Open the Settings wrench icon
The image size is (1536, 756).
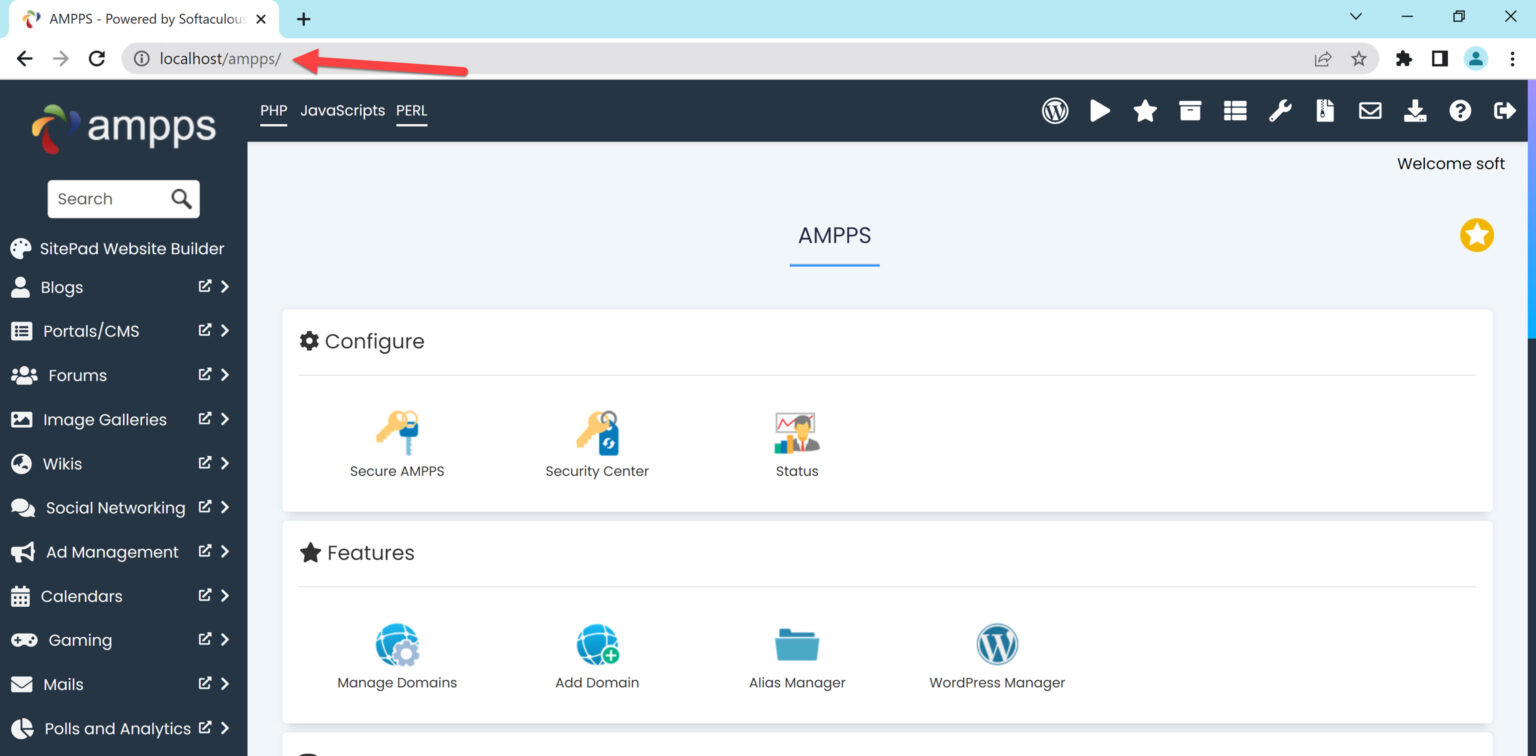point(1280,110)
